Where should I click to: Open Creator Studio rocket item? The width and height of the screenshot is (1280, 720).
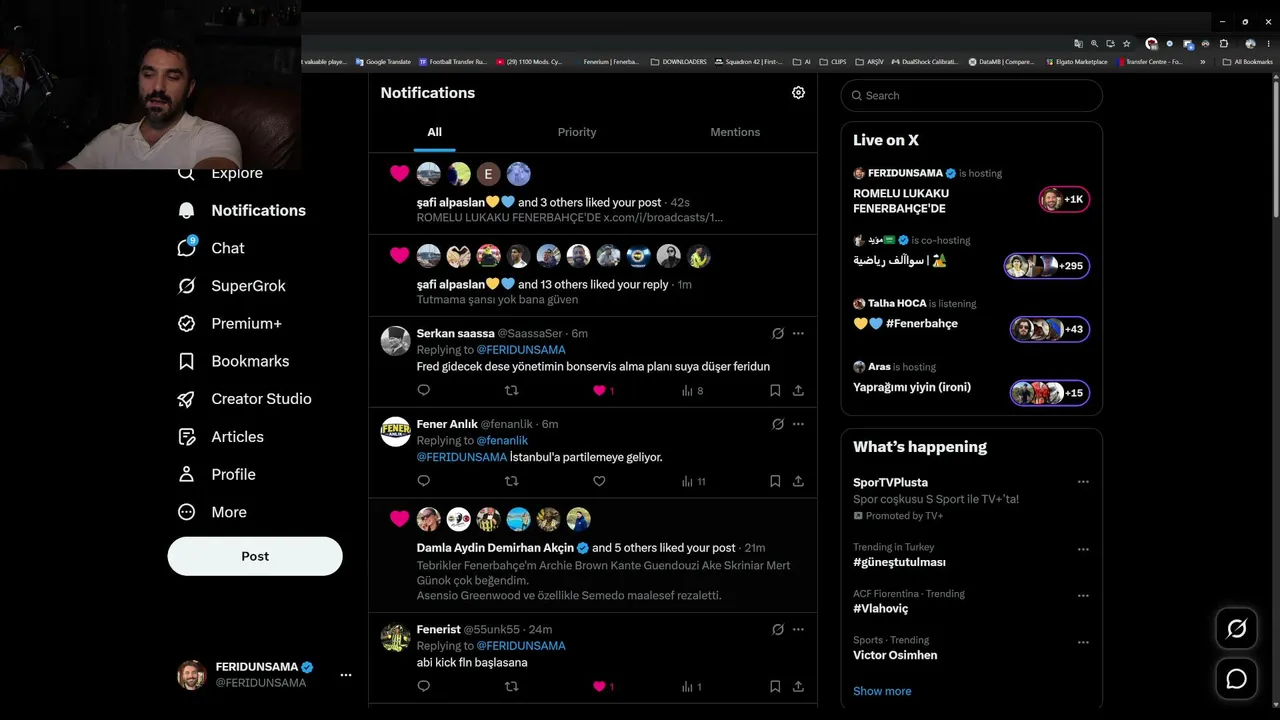tap(244, 399)
